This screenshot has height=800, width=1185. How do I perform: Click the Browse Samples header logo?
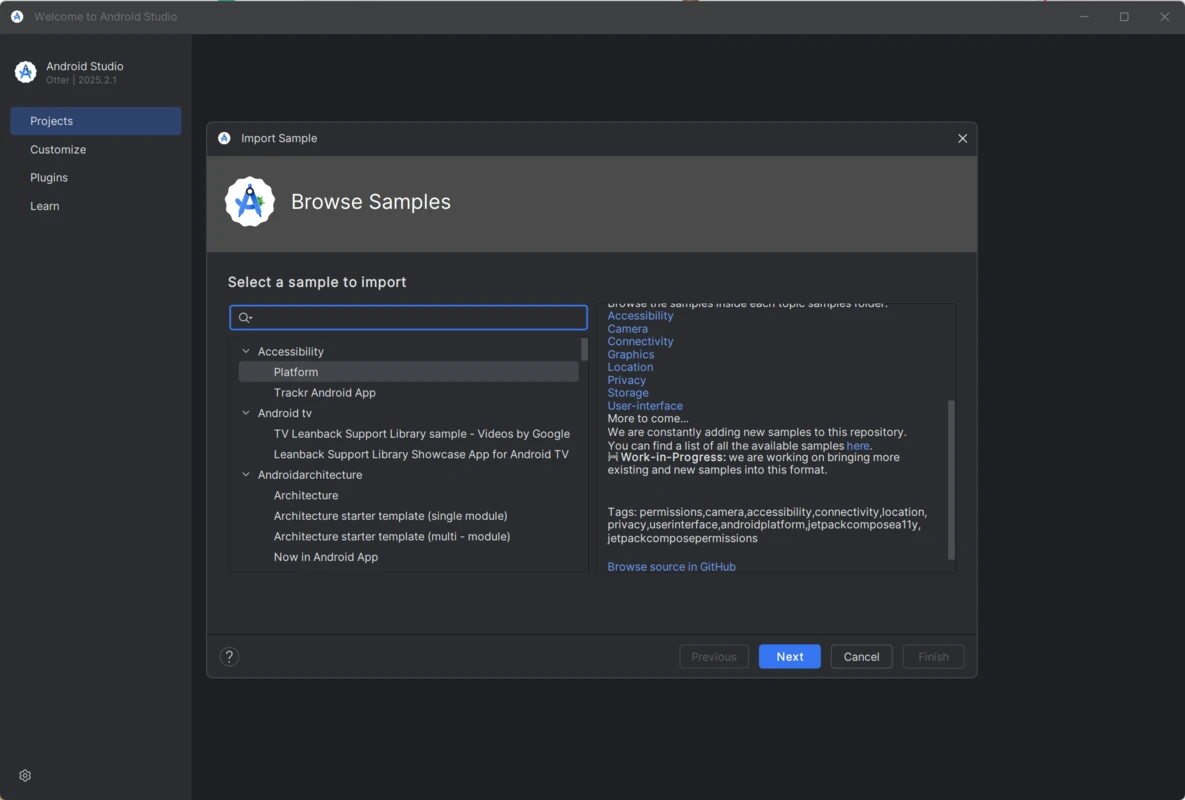249,202
